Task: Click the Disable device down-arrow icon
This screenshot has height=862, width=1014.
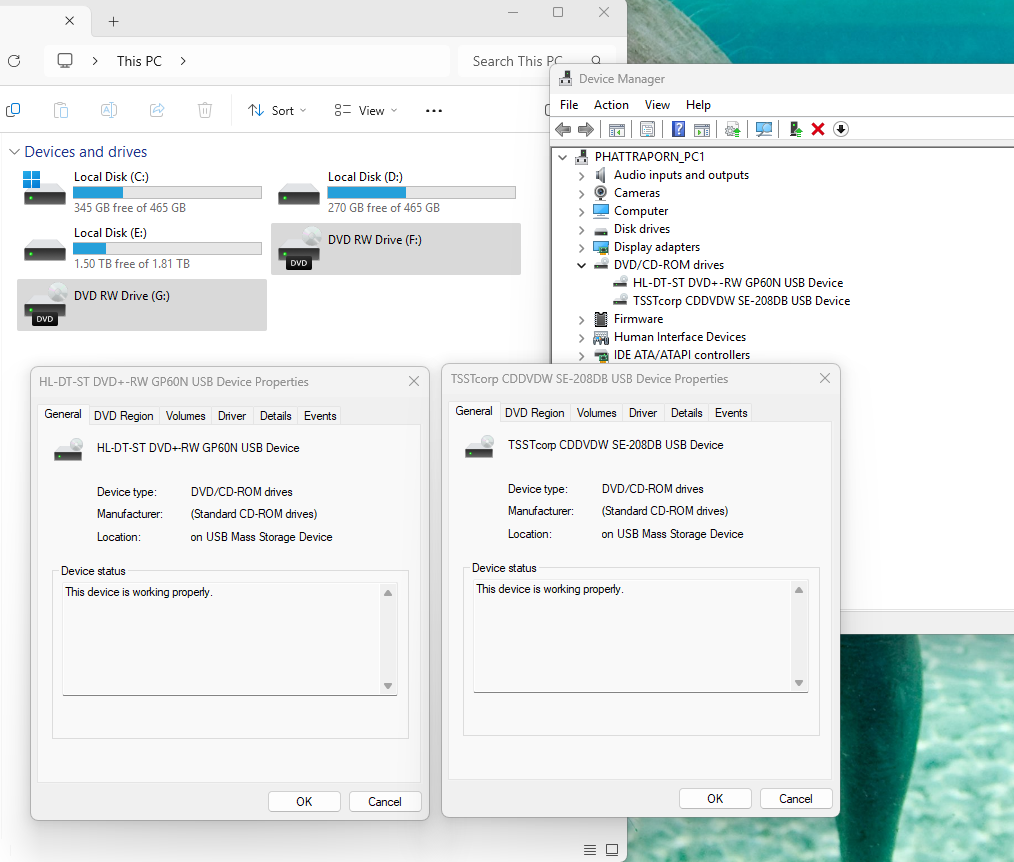Action: 841,129
